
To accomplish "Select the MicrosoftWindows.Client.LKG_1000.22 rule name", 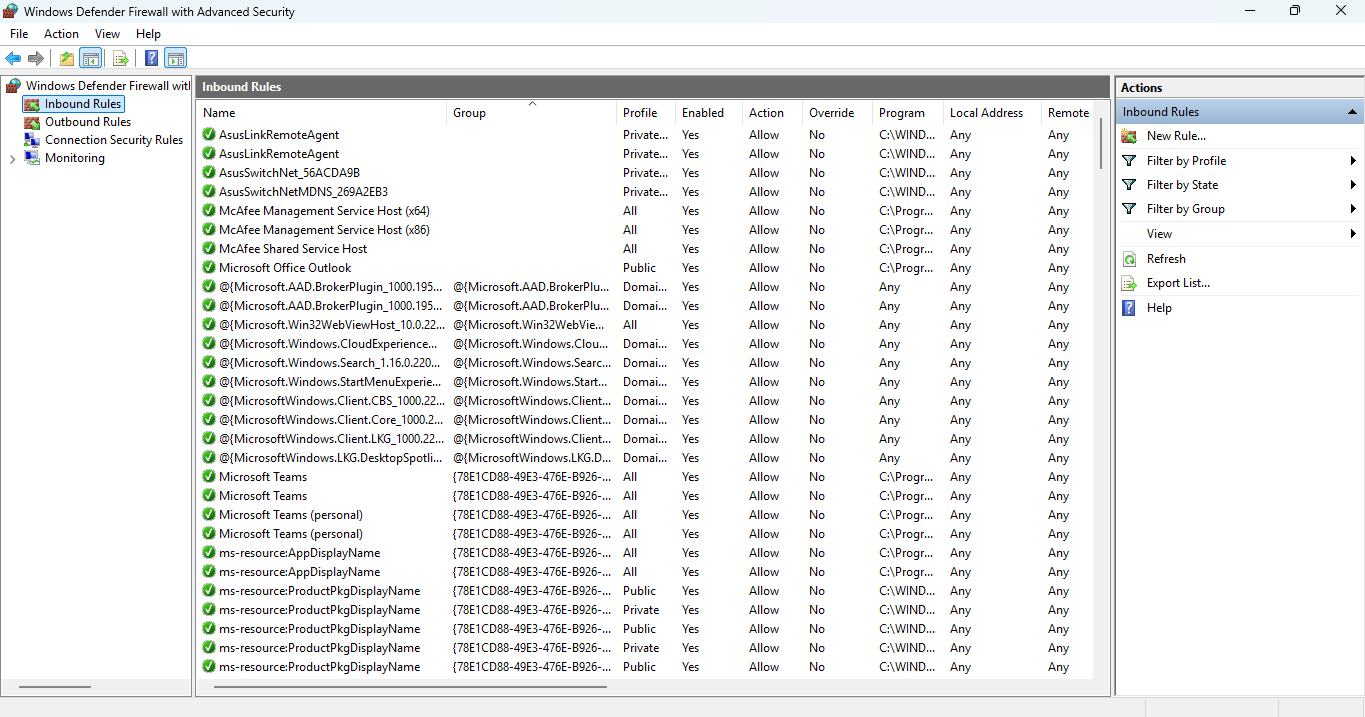I will point(331,439).
